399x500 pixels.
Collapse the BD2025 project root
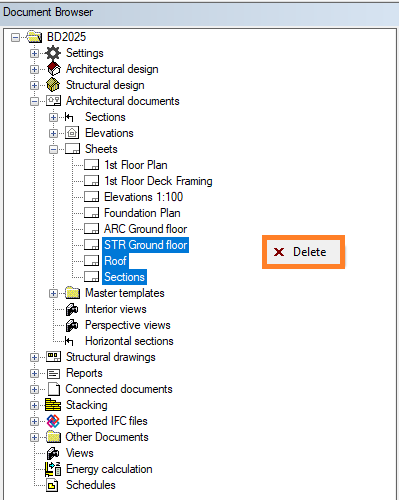[15, 37]
